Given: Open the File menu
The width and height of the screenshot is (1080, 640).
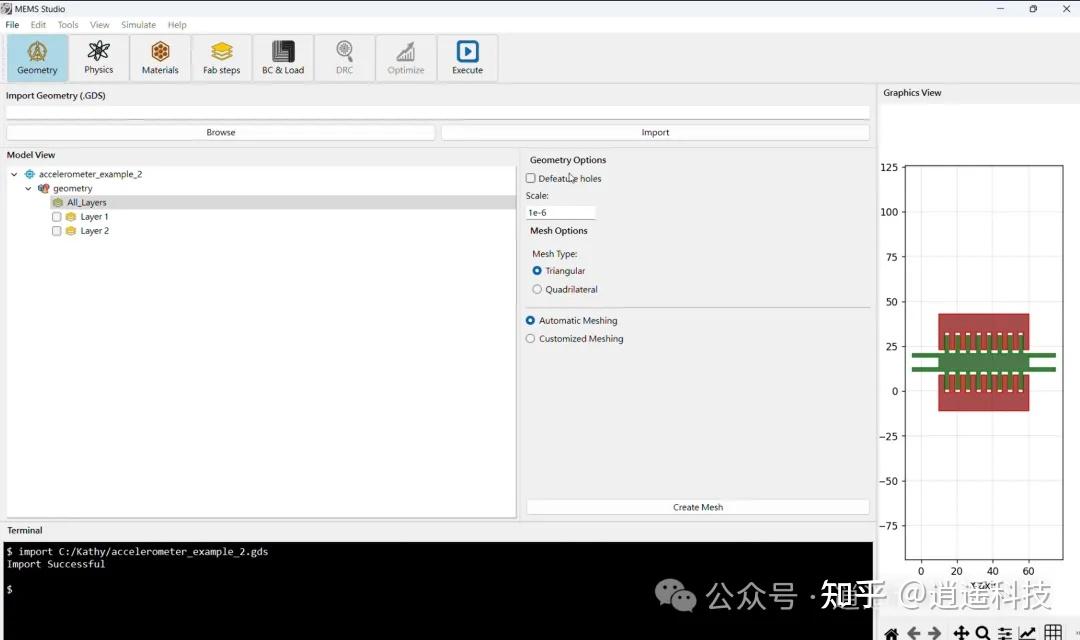Looking at the screenshot, I should coord(12,24).
